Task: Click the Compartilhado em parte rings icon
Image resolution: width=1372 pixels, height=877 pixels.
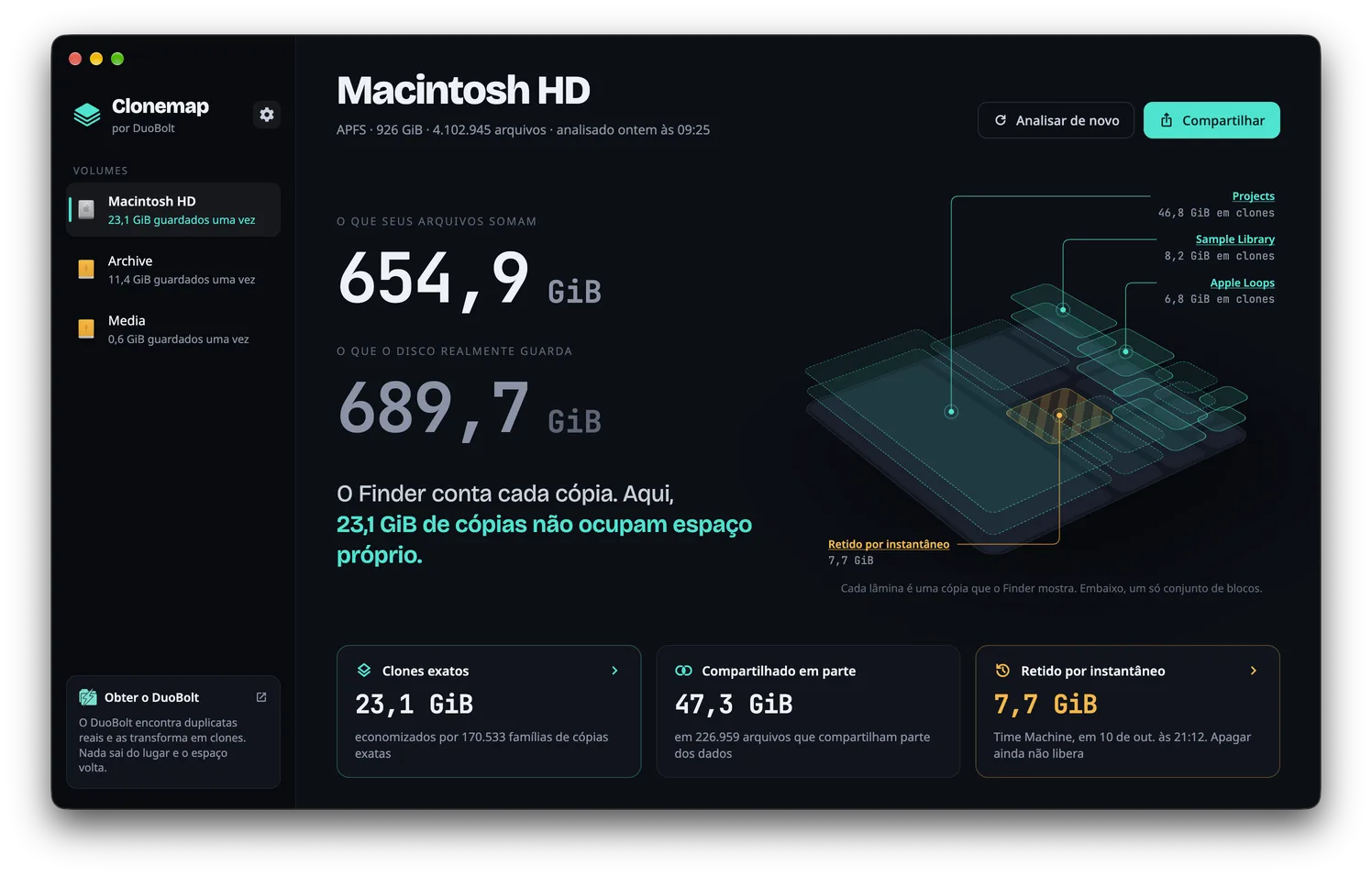Action: tap(683, 671)
